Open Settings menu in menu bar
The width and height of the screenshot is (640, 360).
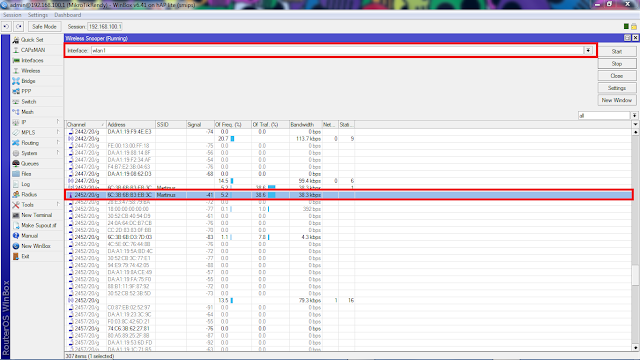click(38, 15)
